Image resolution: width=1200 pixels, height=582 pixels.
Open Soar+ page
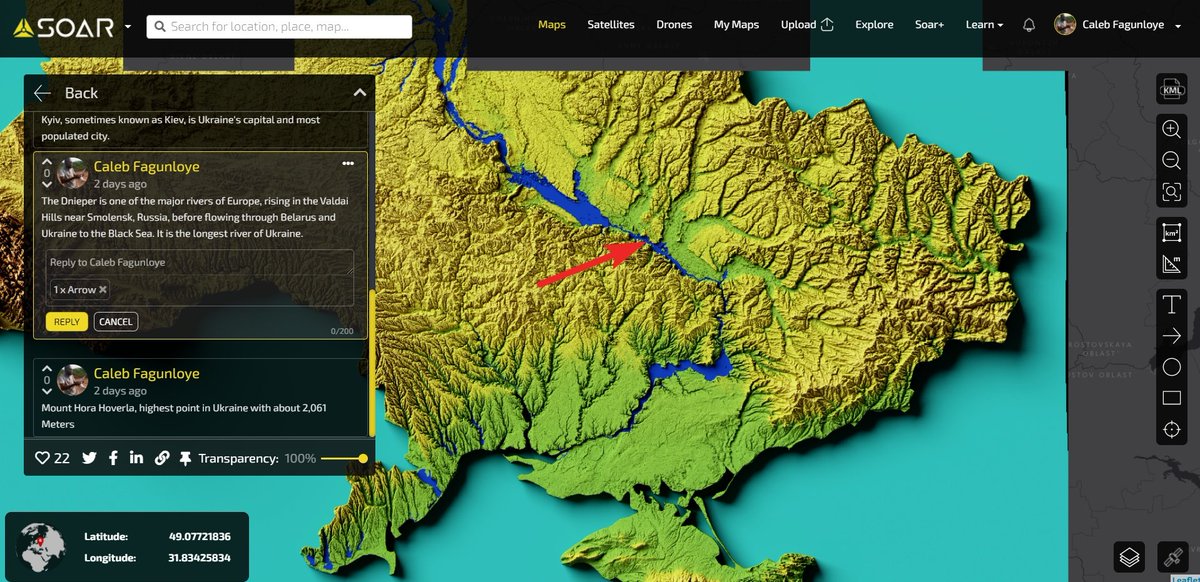(x=929, y=25)
